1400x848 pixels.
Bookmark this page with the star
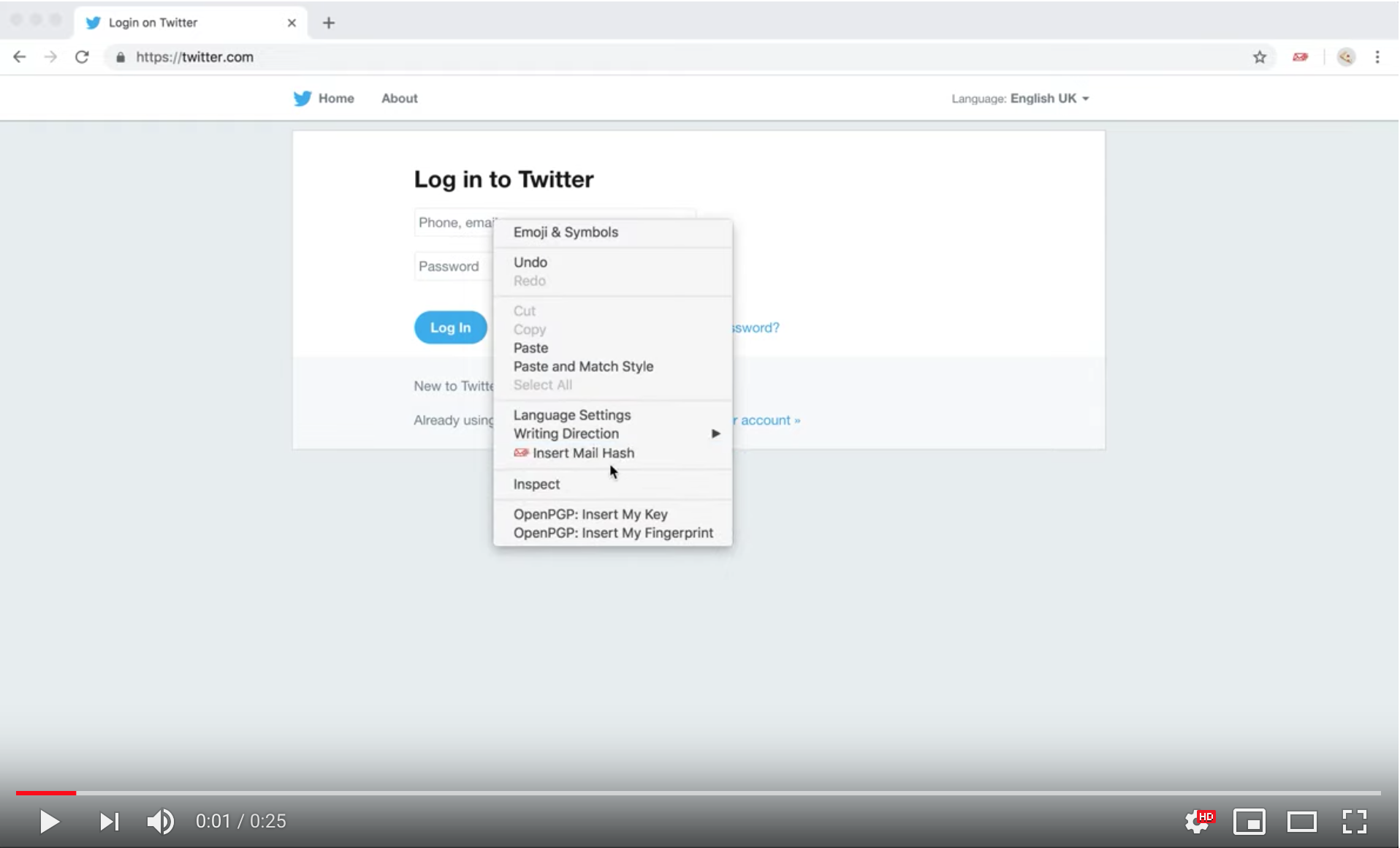pyautogui.click(x=1260, y=57)
